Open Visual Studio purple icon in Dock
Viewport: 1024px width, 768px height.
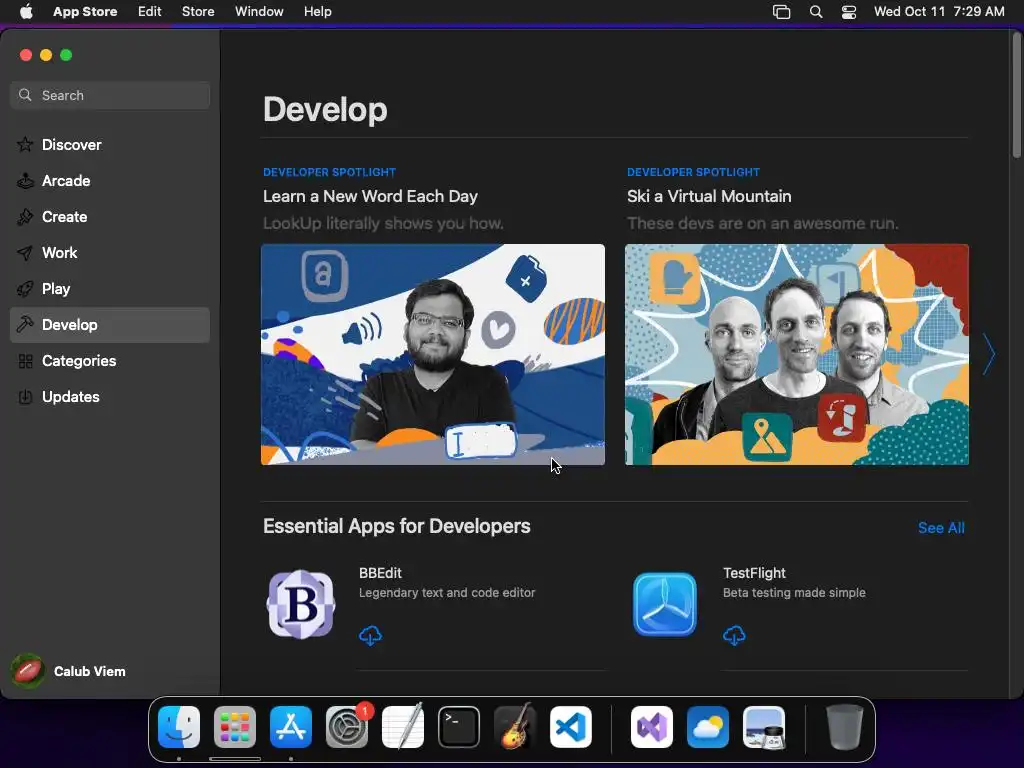652,727
